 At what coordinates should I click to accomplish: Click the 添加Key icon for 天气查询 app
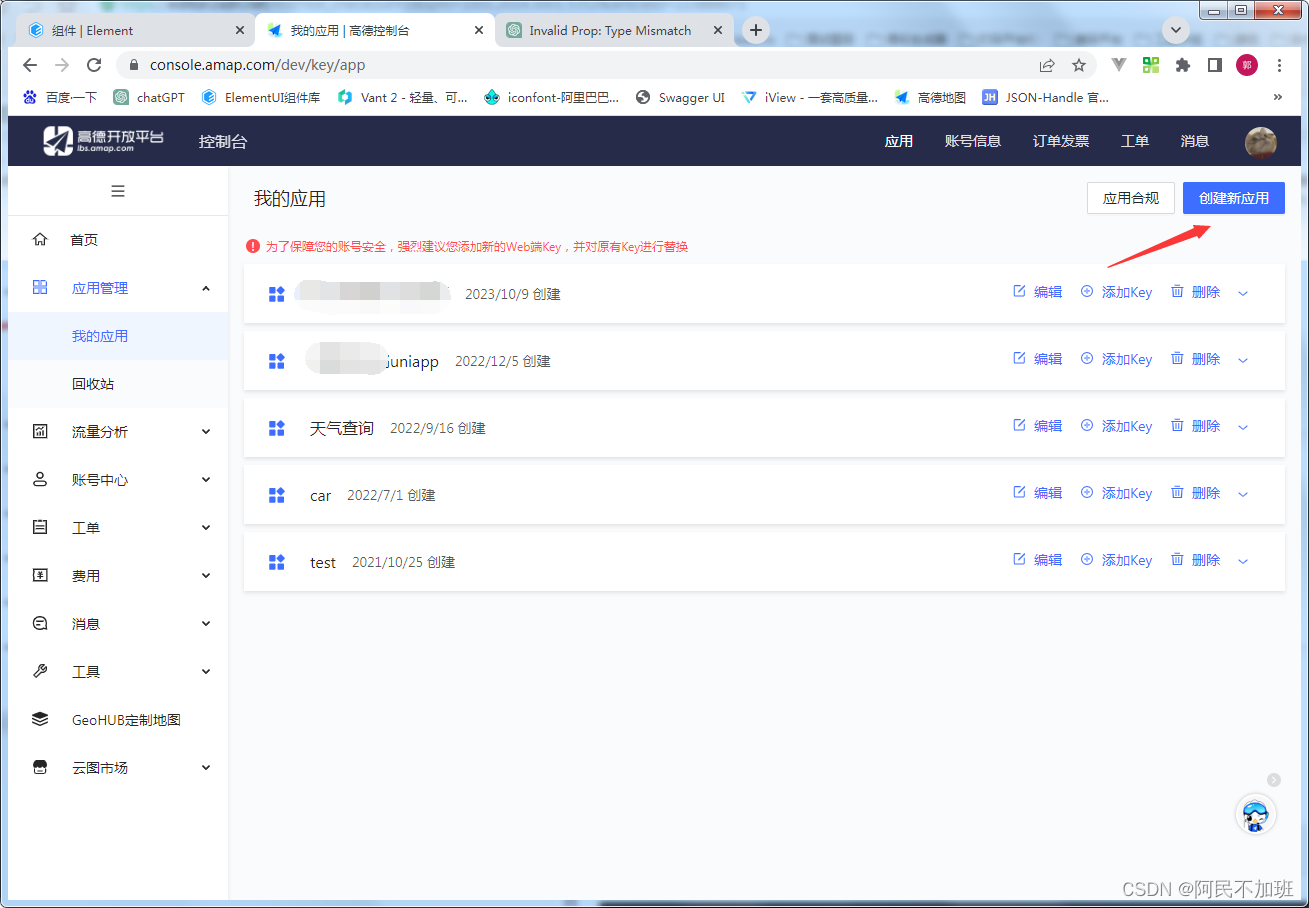pos(1086,425)
